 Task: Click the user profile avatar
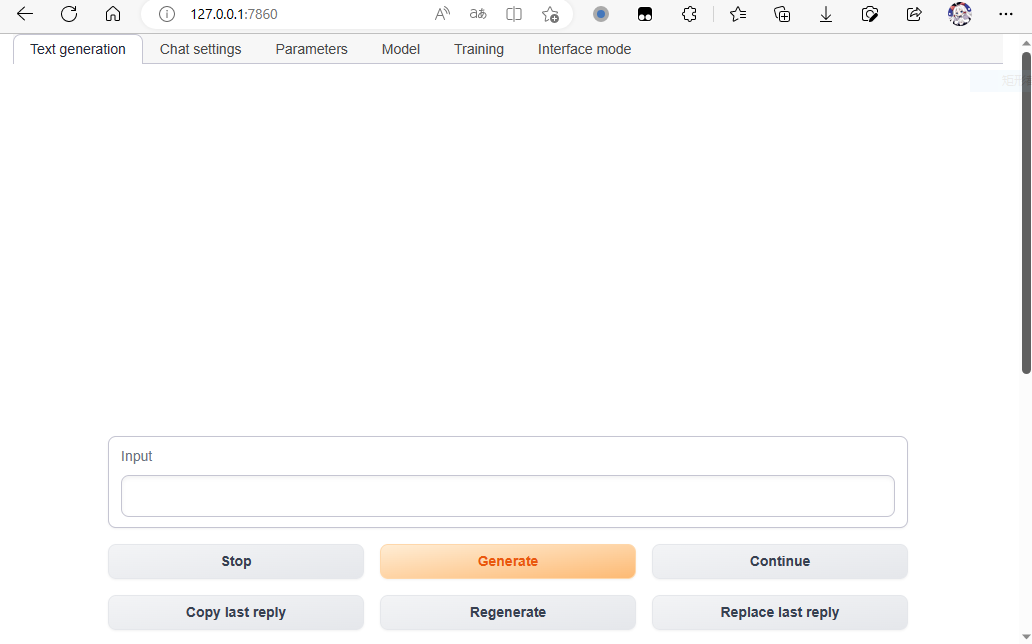tap(959, 14)
